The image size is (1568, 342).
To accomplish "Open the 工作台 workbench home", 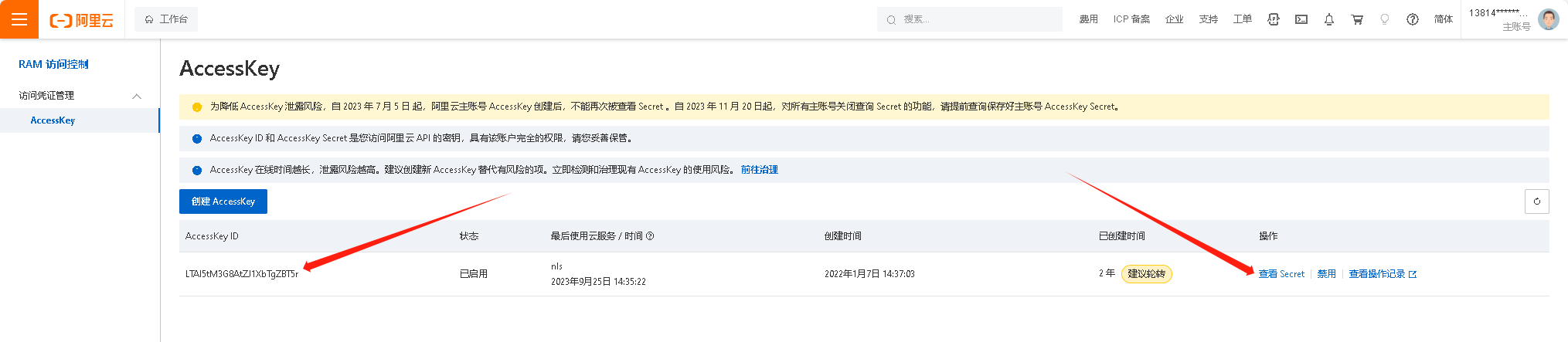I will (166, 19).
